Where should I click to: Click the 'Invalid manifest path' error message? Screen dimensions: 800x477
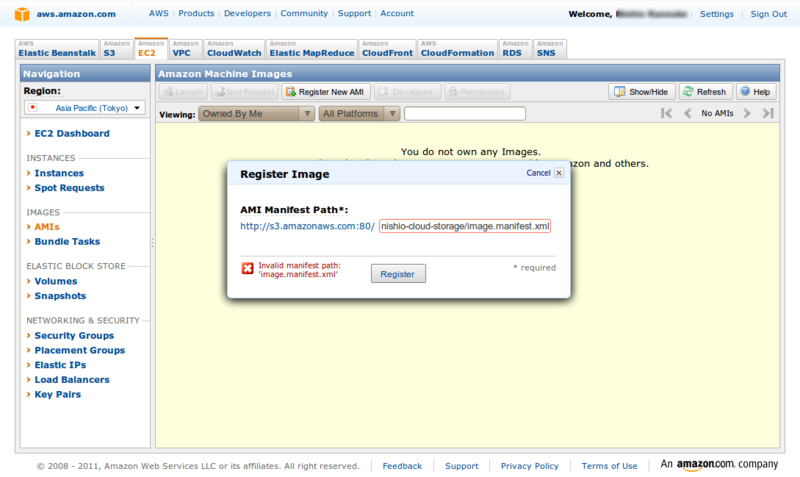pyautogui.click(x=299, y=269)
